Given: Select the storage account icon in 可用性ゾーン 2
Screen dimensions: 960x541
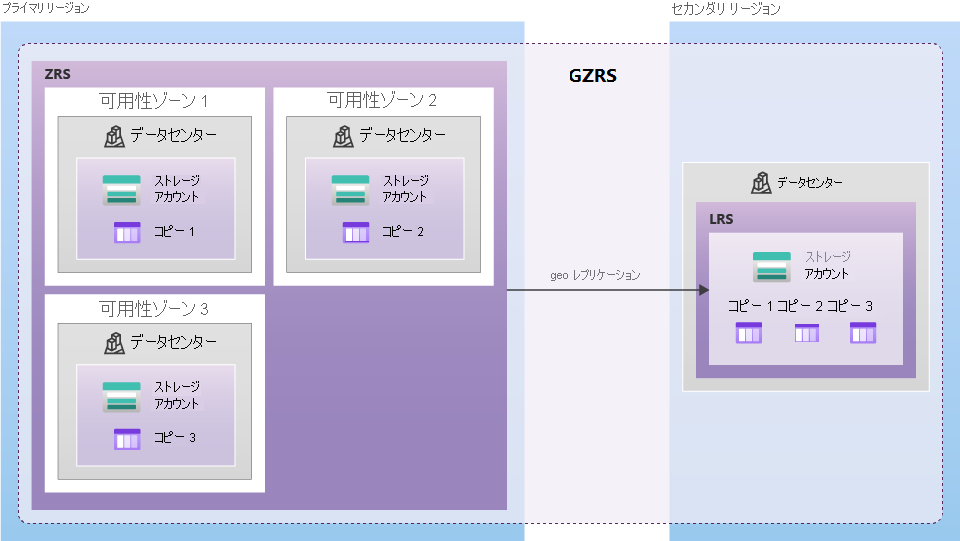Looking at the screenshot, I should point(350,190).
